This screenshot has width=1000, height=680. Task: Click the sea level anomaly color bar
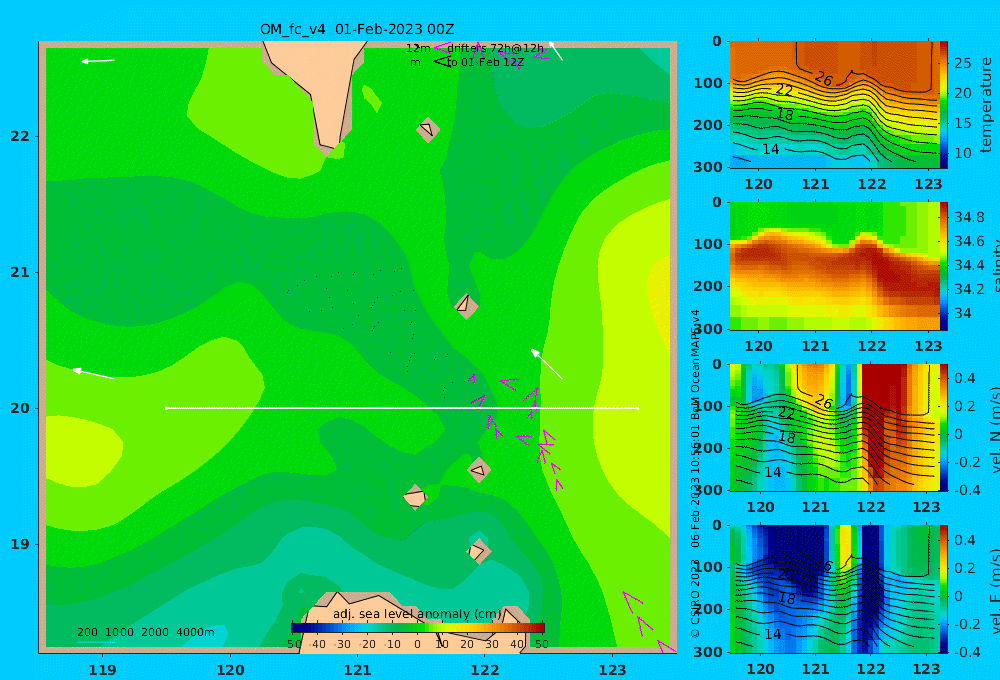click(418, 627)
